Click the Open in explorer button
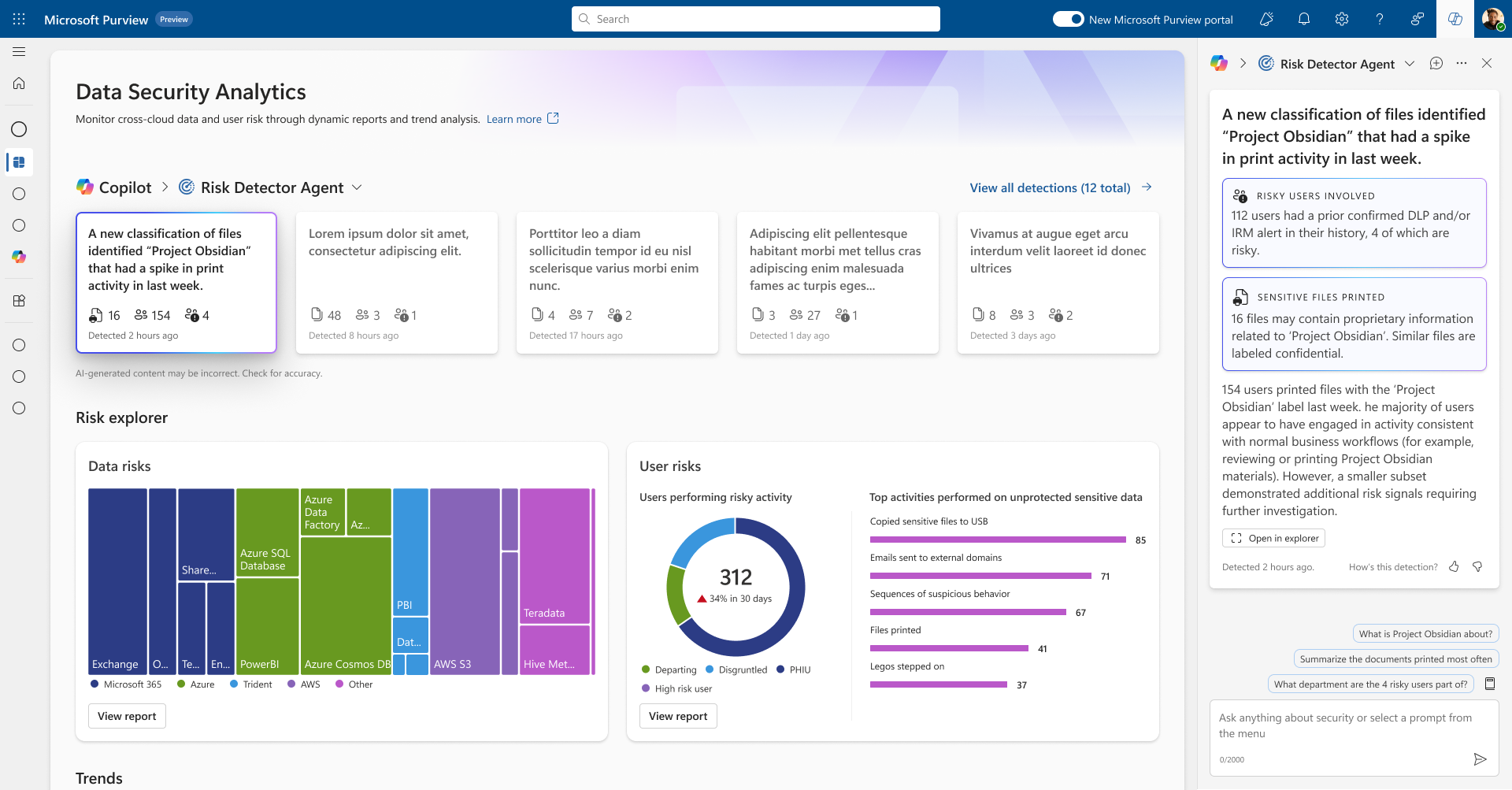 (x=1273, y=538)
